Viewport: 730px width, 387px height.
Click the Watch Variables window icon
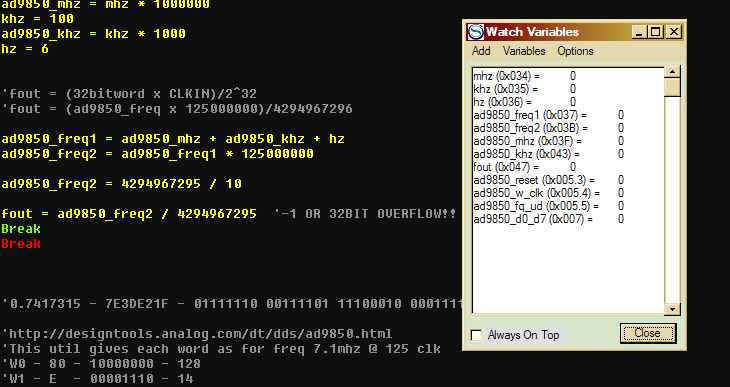pos(476,32)
